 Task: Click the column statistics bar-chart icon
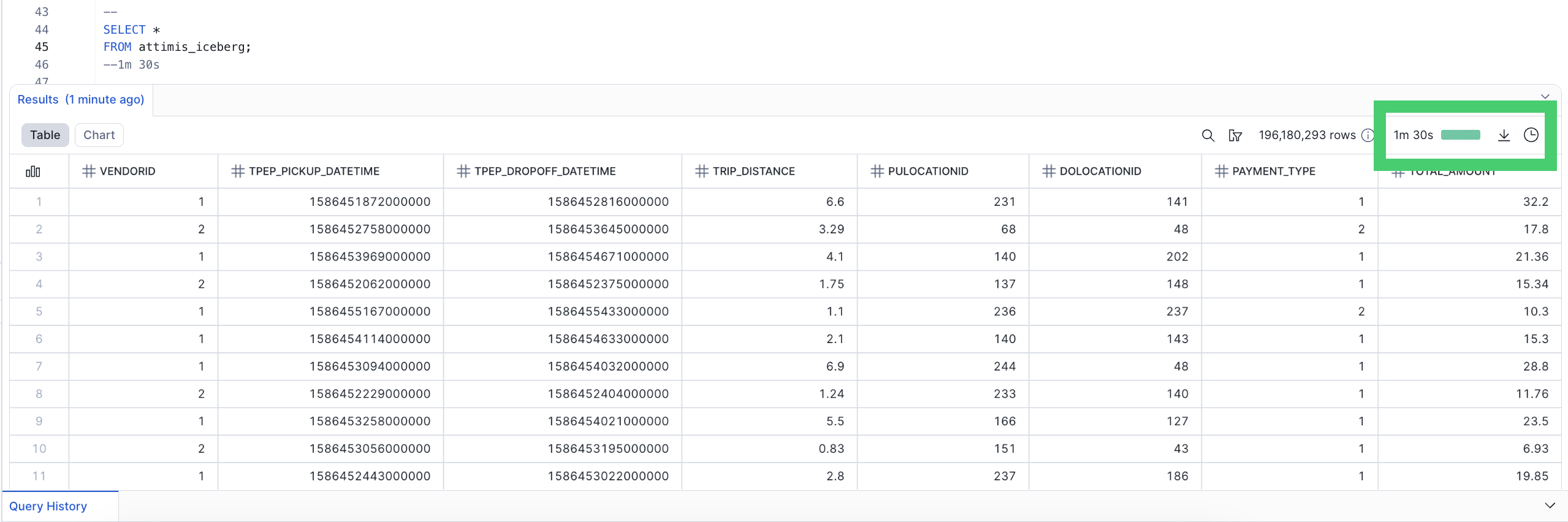point(33,172)
